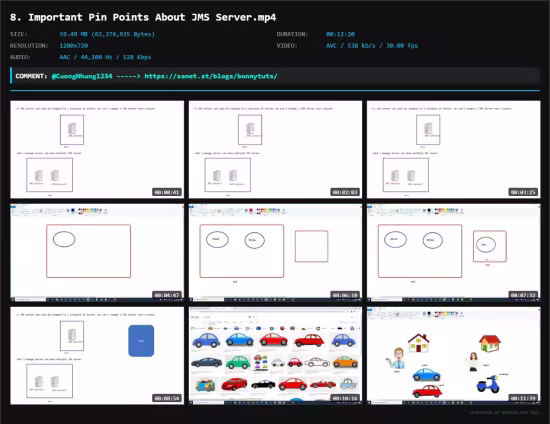Click the AUDIO: label
The image size is (550, 424).
click(20, 57)
